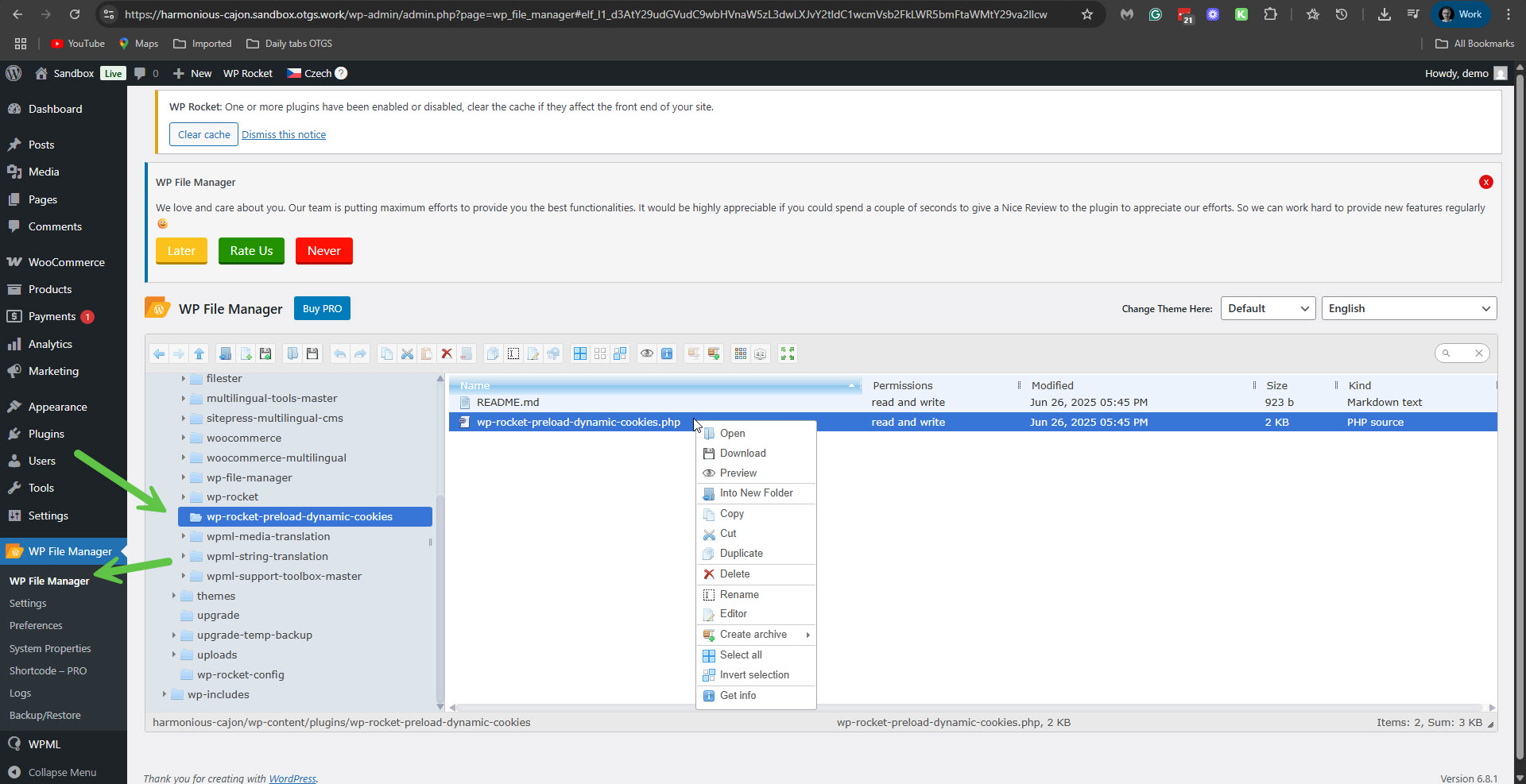Select Rename in the context menu

[756, 595]
